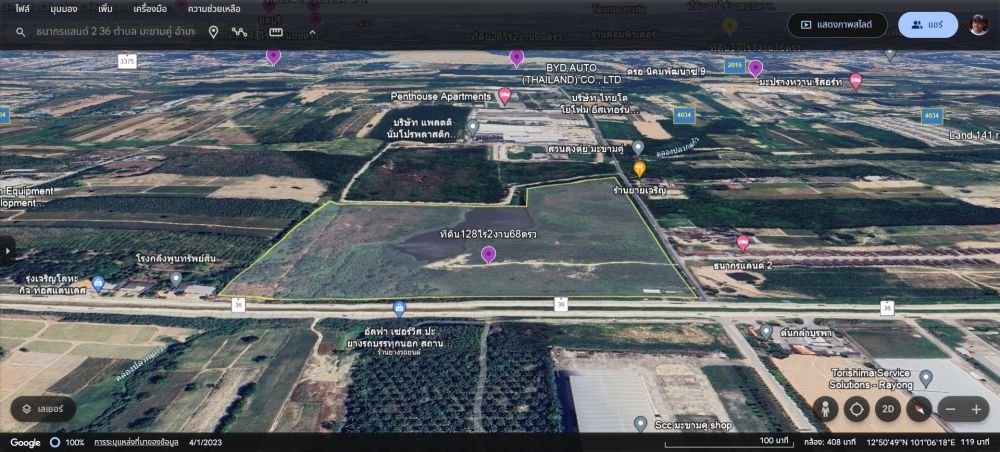Collapse the toolbar with the chevron arrow
Screen dimensions: 1000x452
click(312, 32)
